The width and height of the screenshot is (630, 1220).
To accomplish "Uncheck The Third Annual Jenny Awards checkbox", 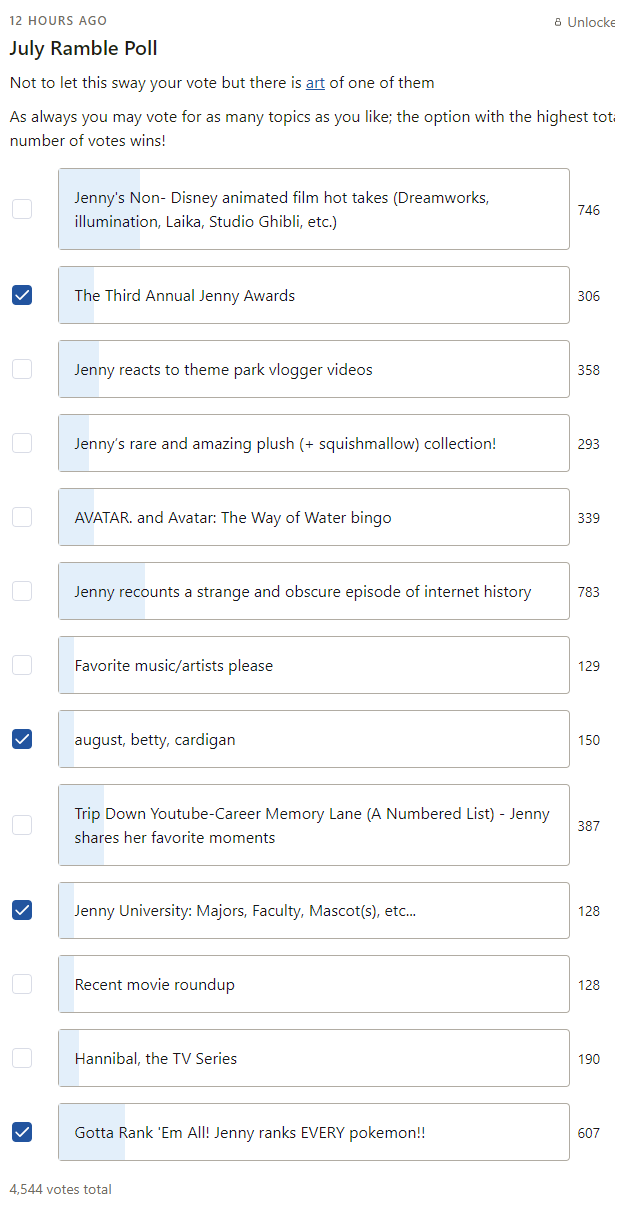I will (x=22, y=295).
